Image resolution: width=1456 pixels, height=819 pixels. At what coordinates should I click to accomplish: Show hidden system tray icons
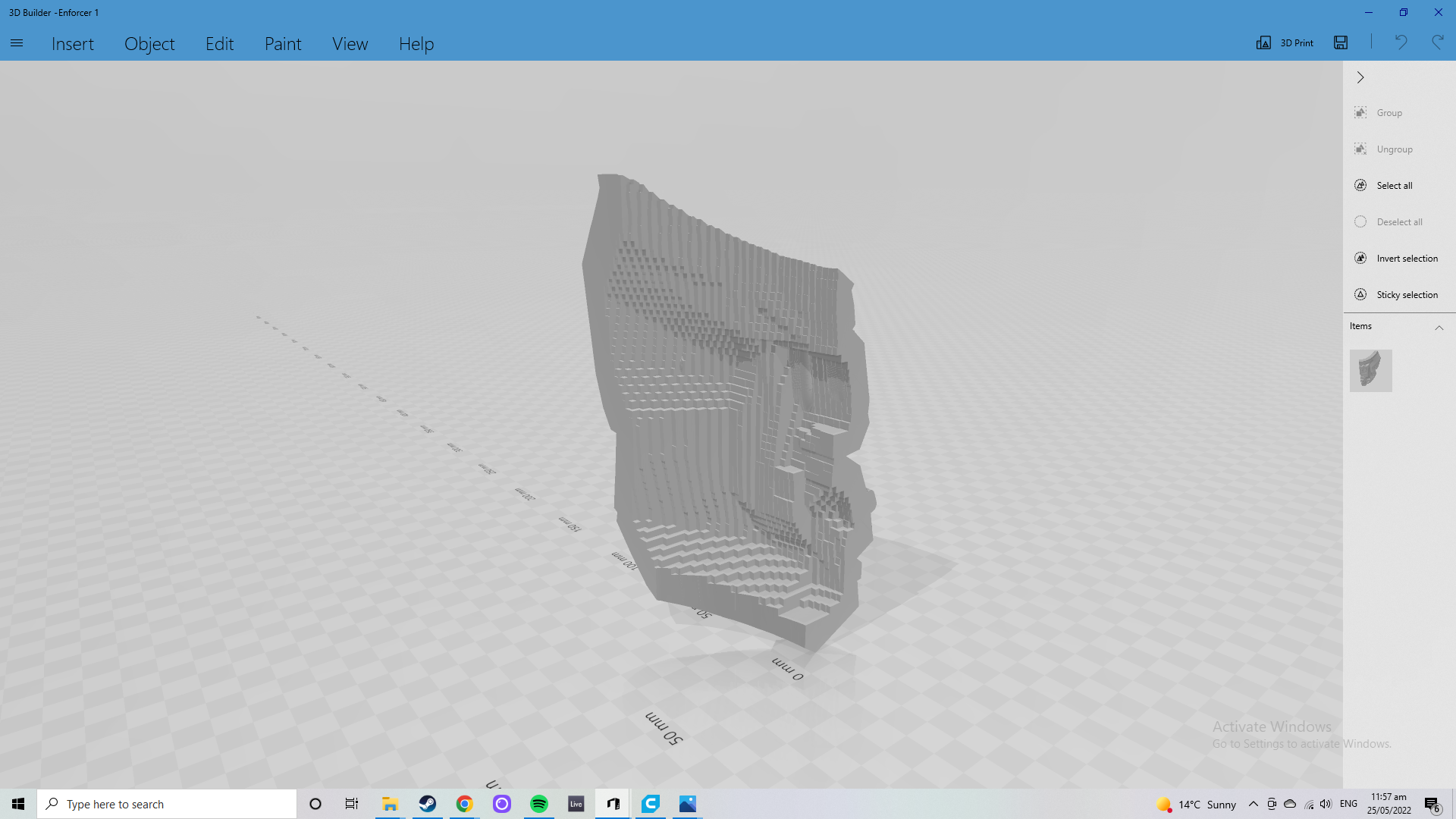coord(1253,804)
